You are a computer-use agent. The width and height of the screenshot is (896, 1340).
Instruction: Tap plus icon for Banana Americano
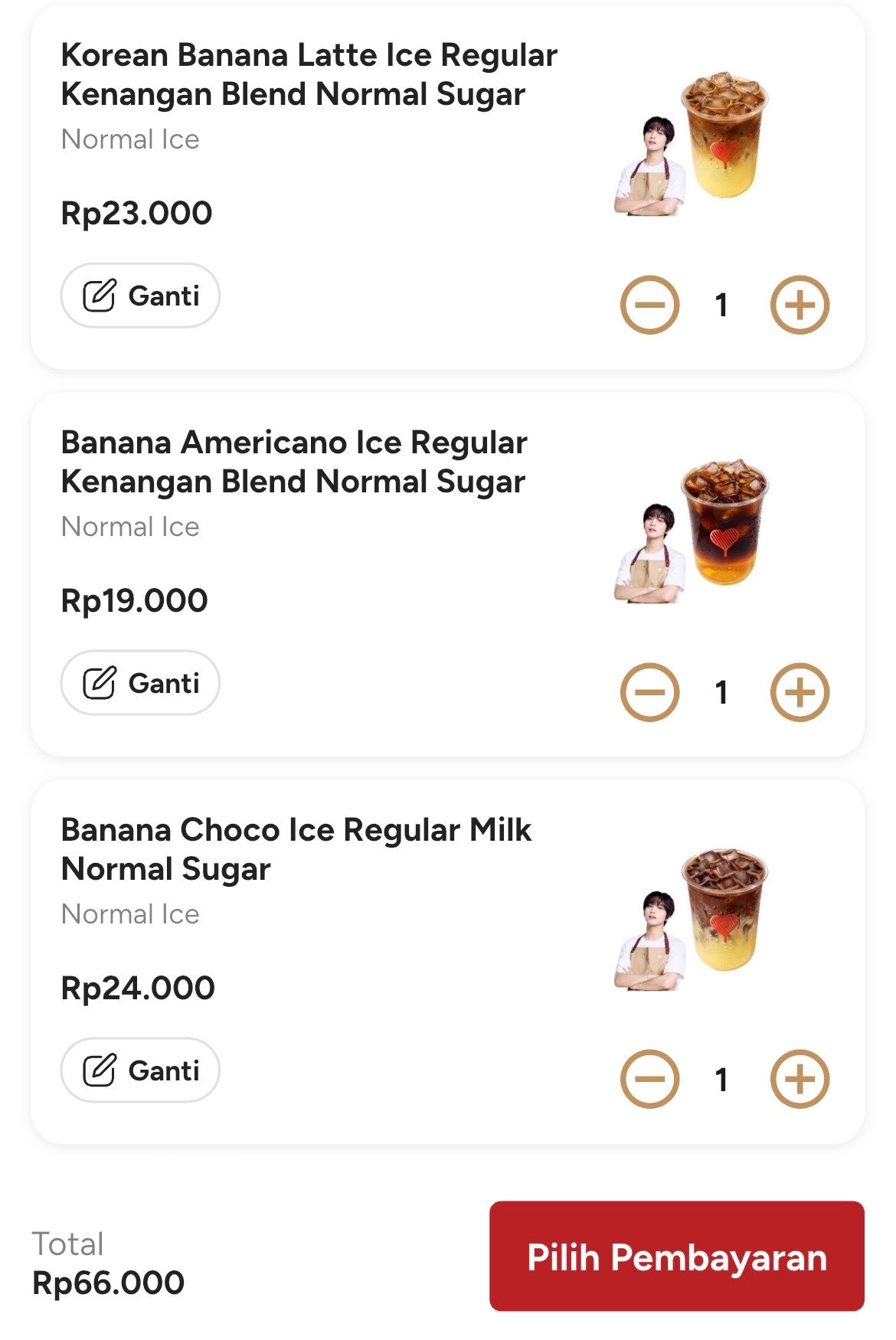pyautogui.click(x=799, y=692)
